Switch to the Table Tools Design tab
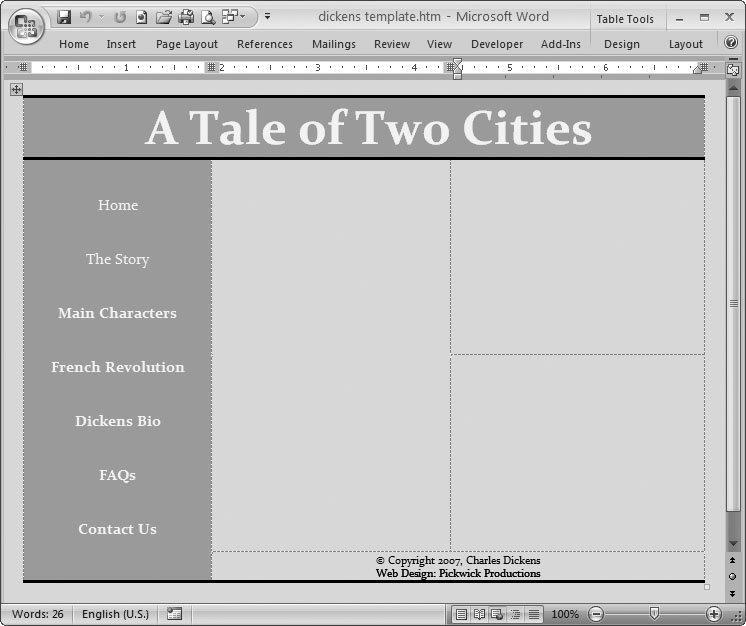The image size is (746, 626). (621, 44)
